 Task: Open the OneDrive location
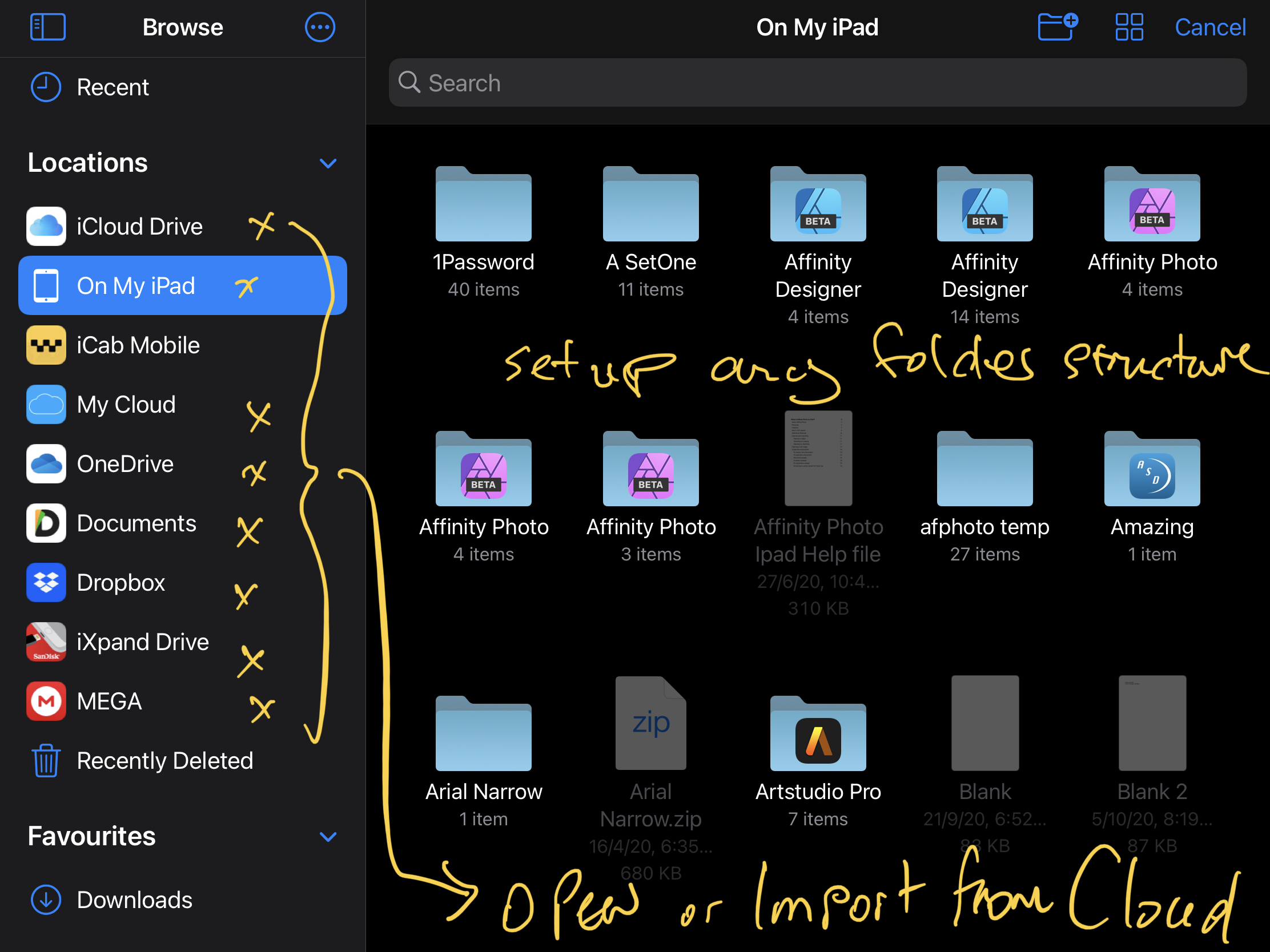[183, 463]
